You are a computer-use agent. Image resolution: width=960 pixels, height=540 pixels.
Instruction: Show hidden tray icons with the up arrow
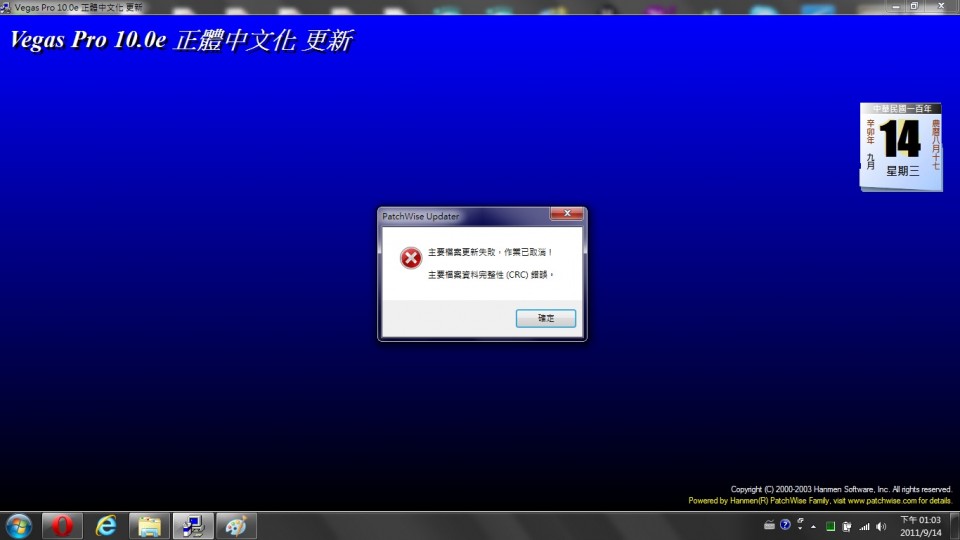click(814, 527)
